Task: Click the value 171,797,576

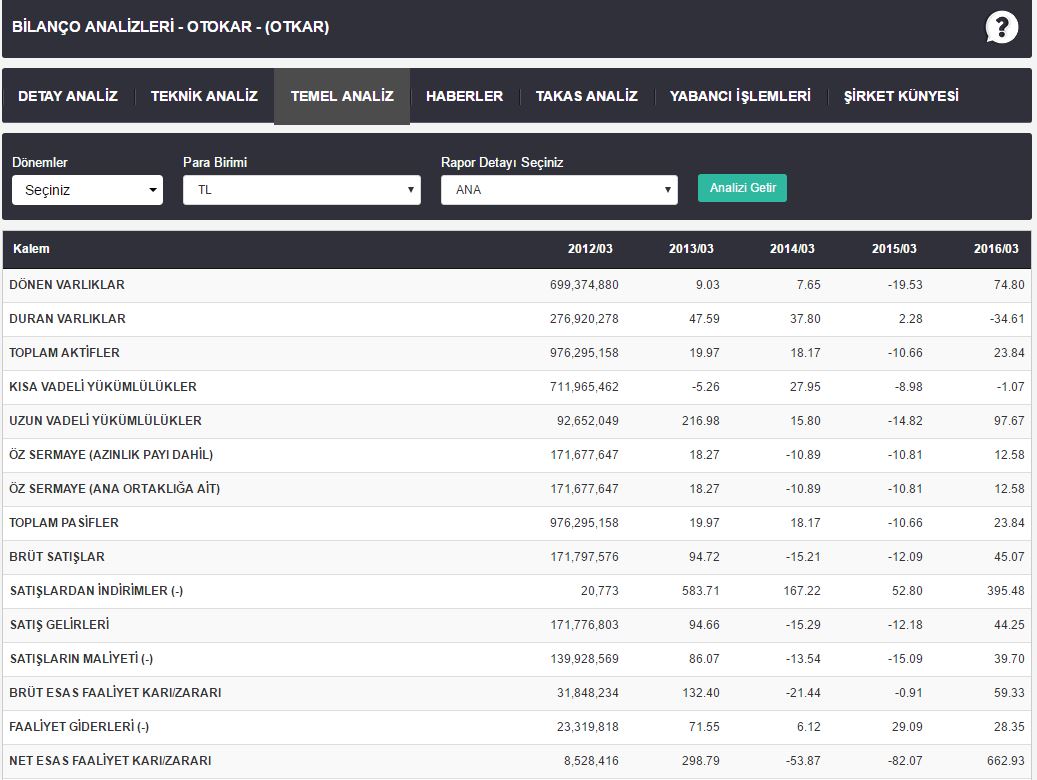Action: [x=584, y=557]
